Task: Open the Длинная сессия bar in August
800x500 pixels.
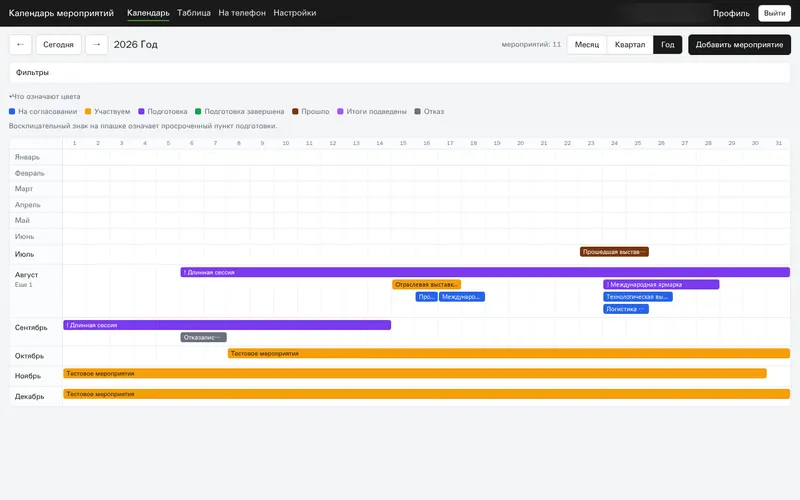Action: [x=485, y=272]
